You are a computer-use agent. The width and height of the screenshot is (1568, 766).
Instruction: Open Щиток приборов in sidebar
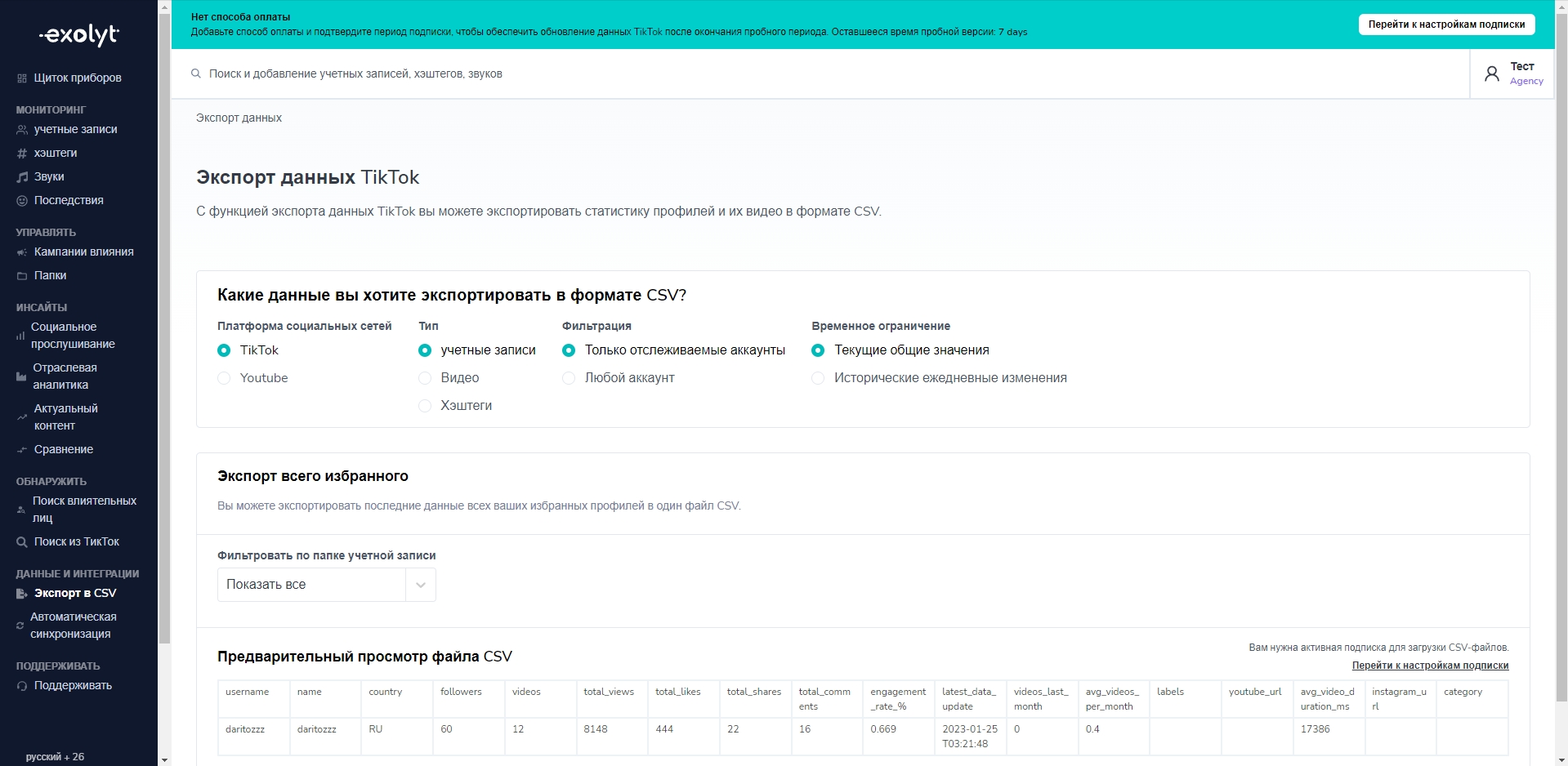click(x=78, y=78)
